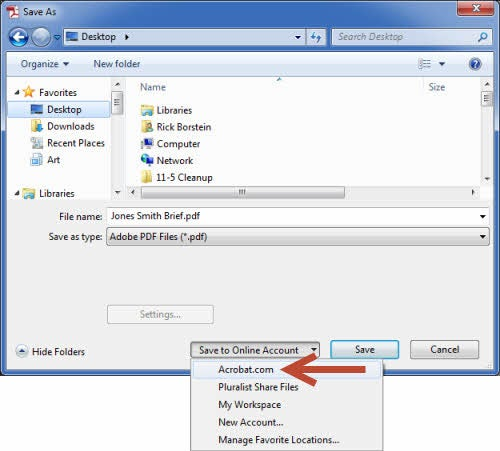
Task: Click the Cancel button
Action: click(x=445, y=350)
